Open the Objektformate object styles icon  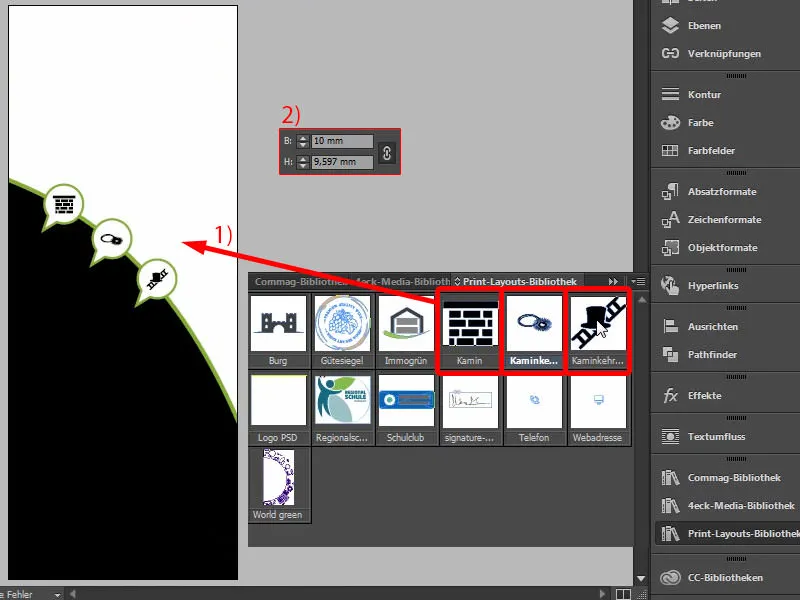(x=670, y=247)
